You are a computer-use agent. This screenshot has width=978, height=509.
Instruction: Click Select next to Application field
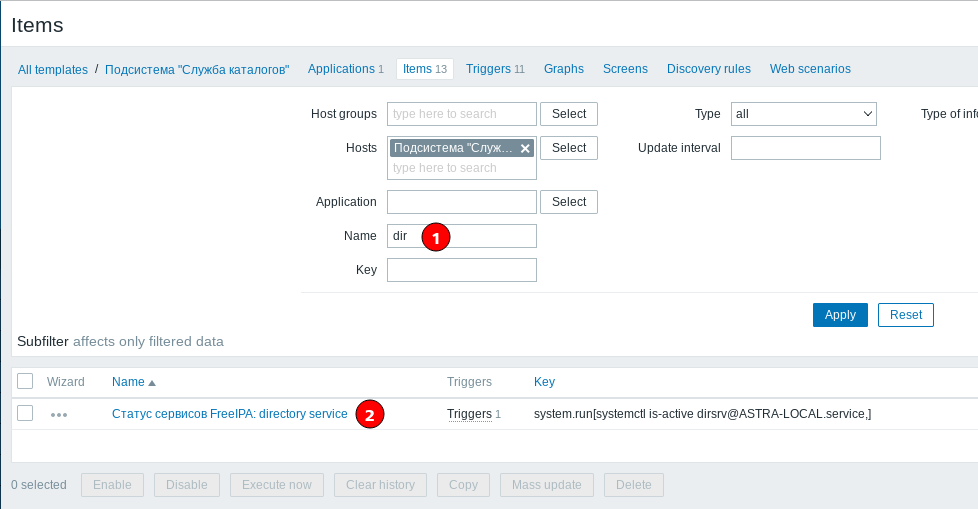(568, 202)
